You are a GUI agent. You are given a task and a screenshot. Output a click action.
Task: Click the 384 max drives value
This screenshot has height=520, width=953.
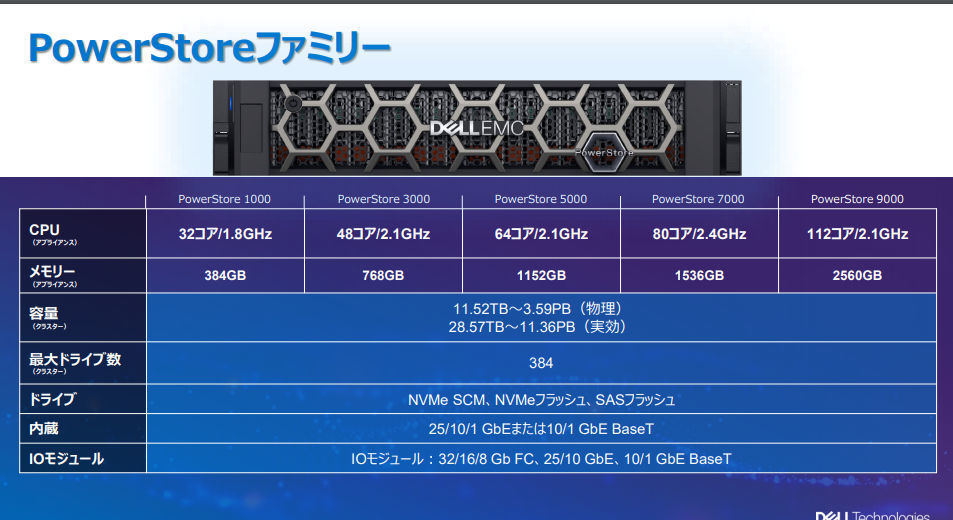click(541, 363)
